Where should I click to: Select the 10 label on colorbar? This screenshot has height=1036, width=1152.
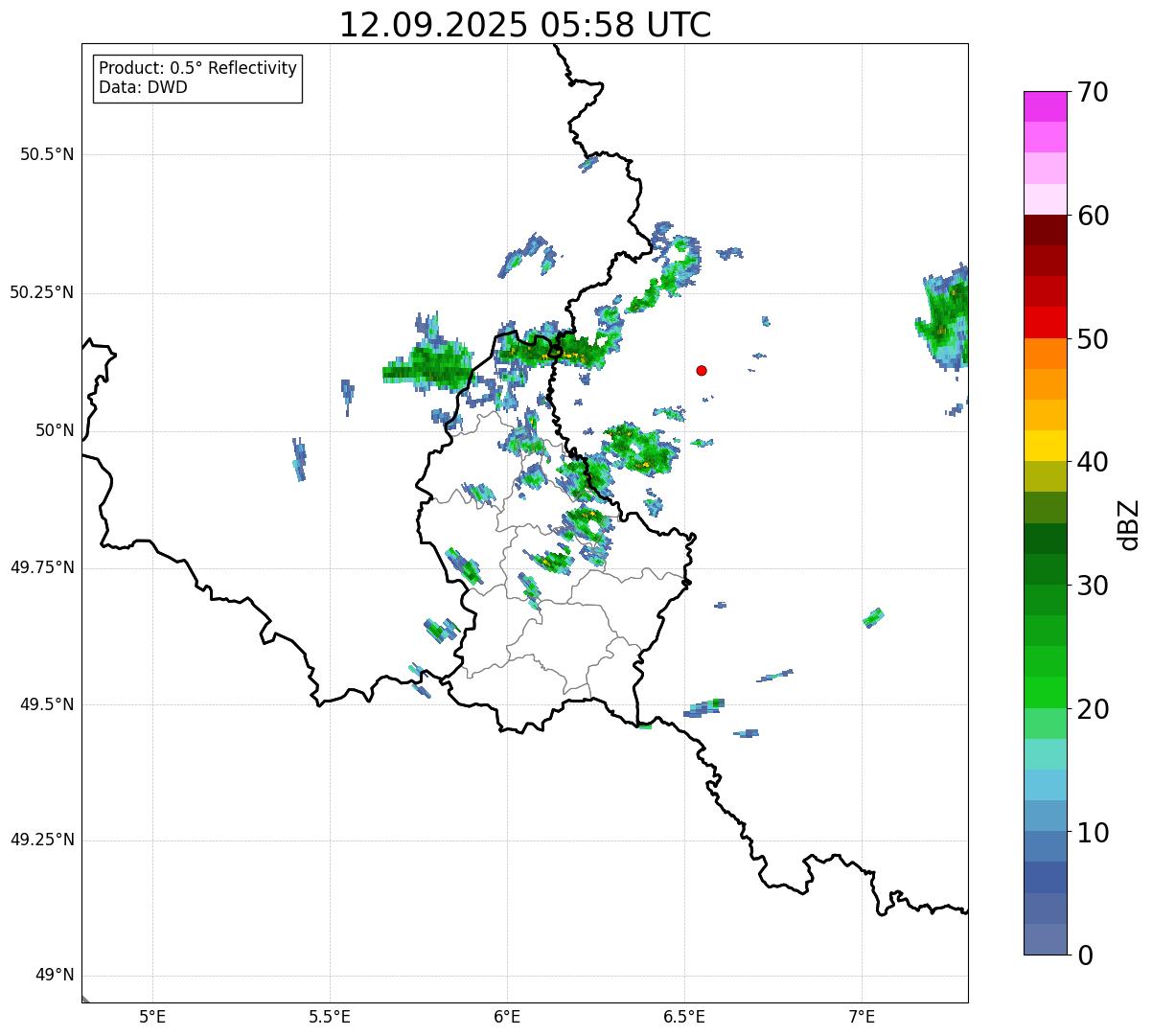[x=1093, y=833]
